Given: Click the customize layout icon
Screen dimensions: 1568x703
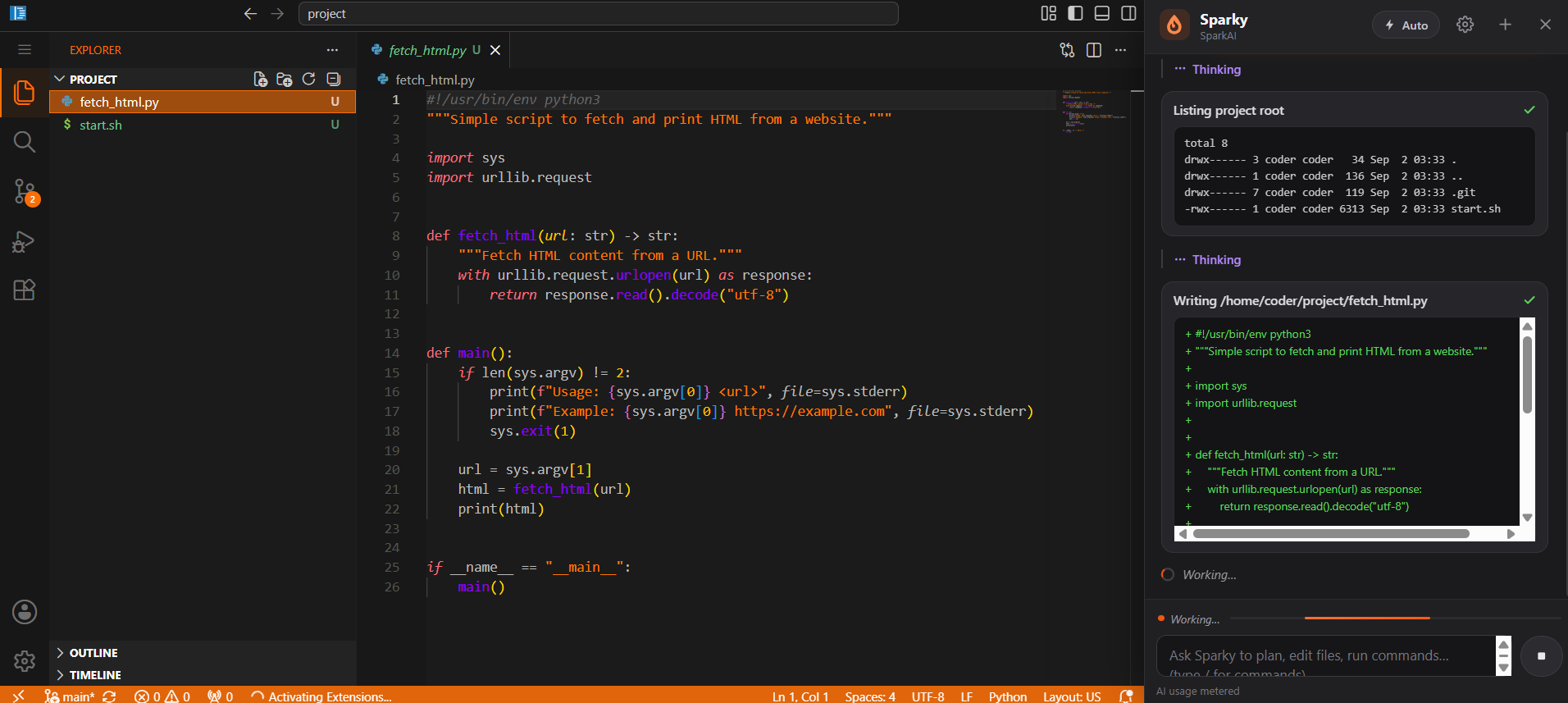Looking at the screenshot, I should (1049, 13).
